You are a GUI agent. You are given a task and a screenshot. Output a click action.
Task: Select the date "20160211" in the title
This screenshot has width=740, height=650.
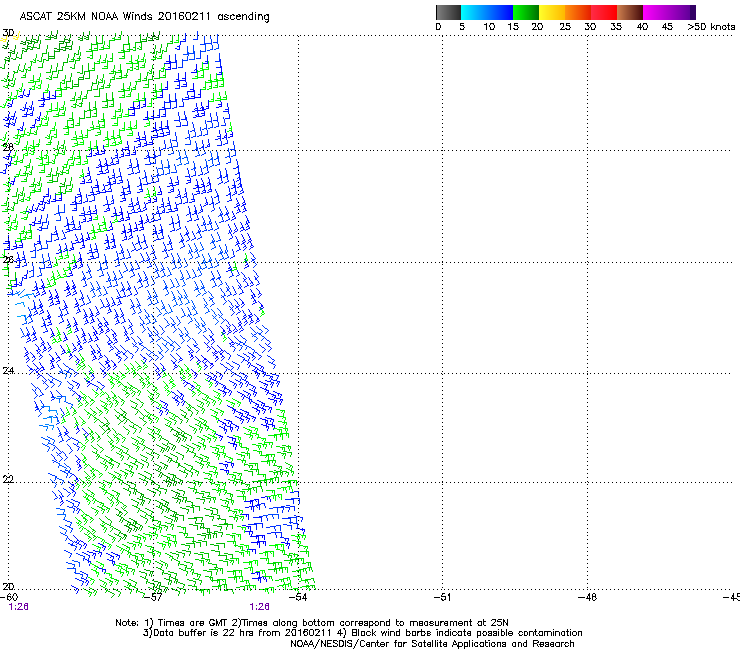184,17
